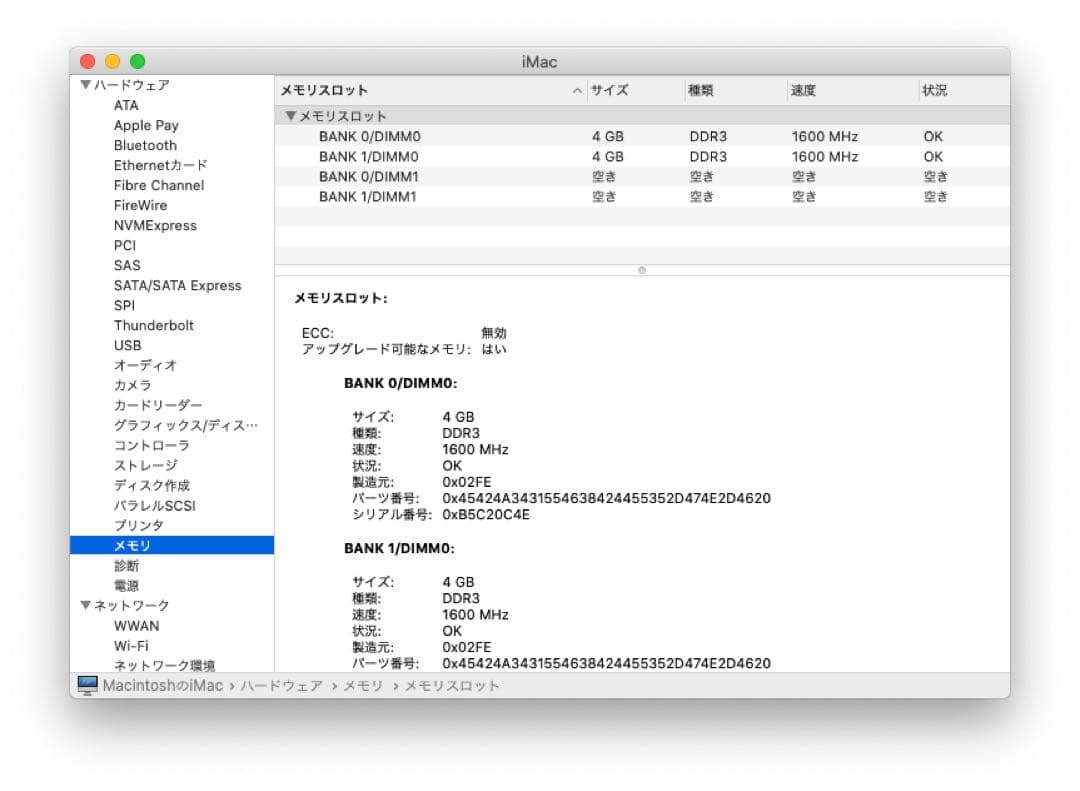This screenshot has width=1080, height=791.
Task: Select パラレルSCSI in sidebar
Action: tap(155, 505)
